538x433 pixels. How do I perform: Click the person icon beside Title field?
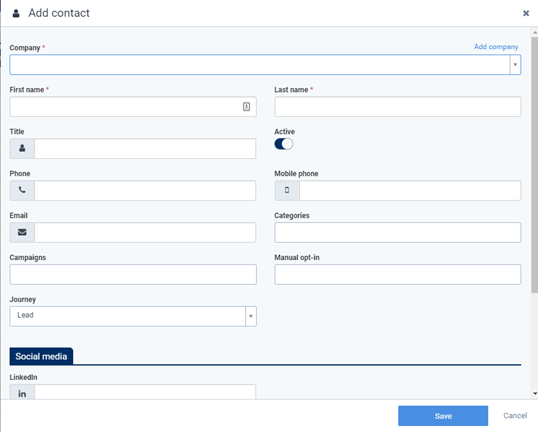pos(22,148)
